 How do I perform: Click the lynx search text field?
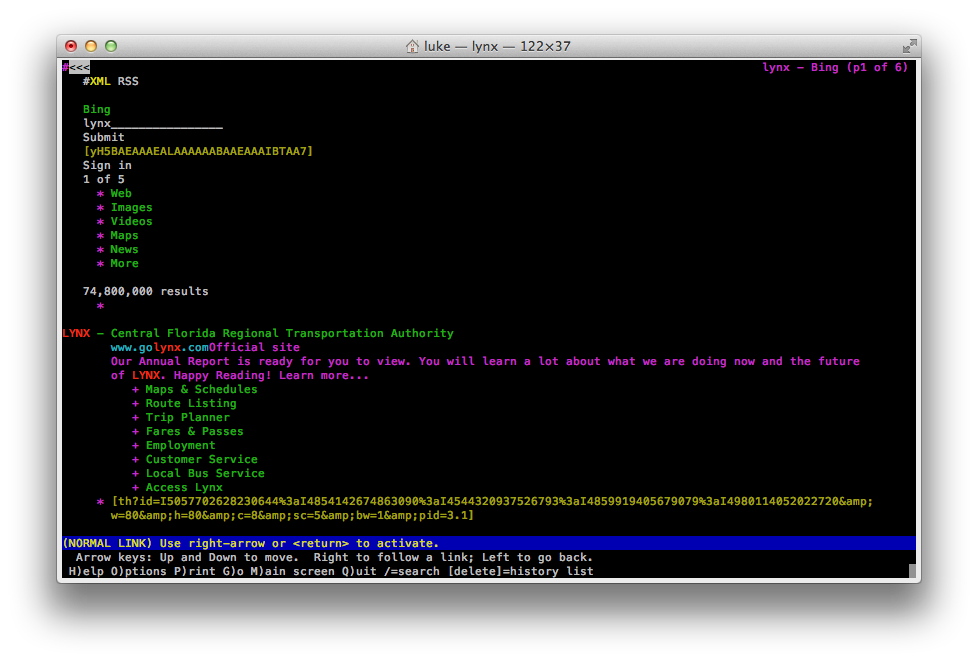152,124
